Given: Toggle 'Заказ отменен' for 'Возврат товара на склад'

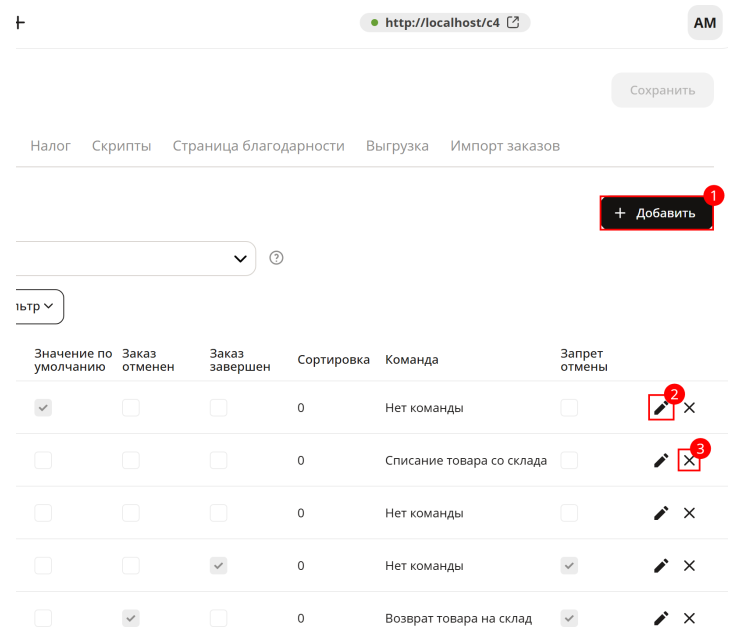Looking at the screenshot, I should 131,618.
